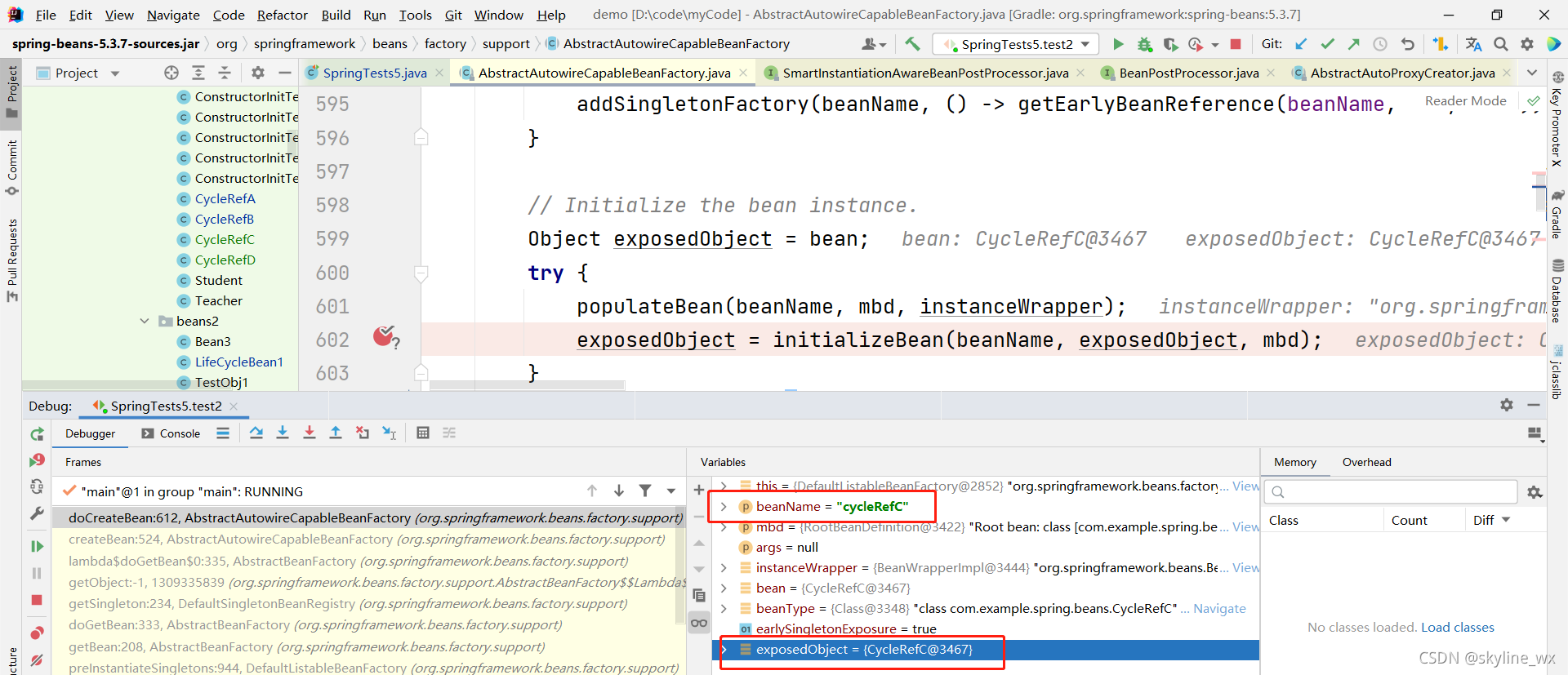Viewport: 1568px width, 675px height.
Task: Open Project view mode dropdown
Action: (115, 73)
